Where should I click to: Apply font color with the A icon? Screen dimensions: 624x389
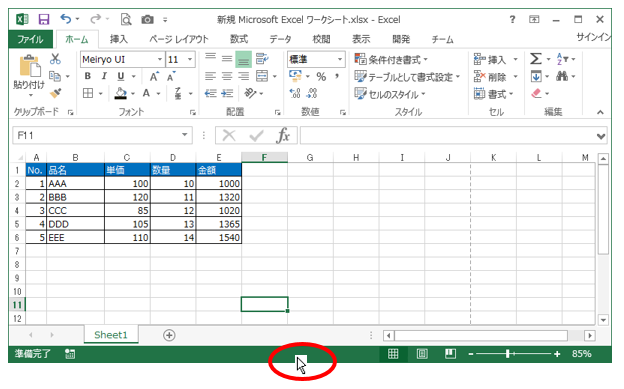click(x=146, y=93)
